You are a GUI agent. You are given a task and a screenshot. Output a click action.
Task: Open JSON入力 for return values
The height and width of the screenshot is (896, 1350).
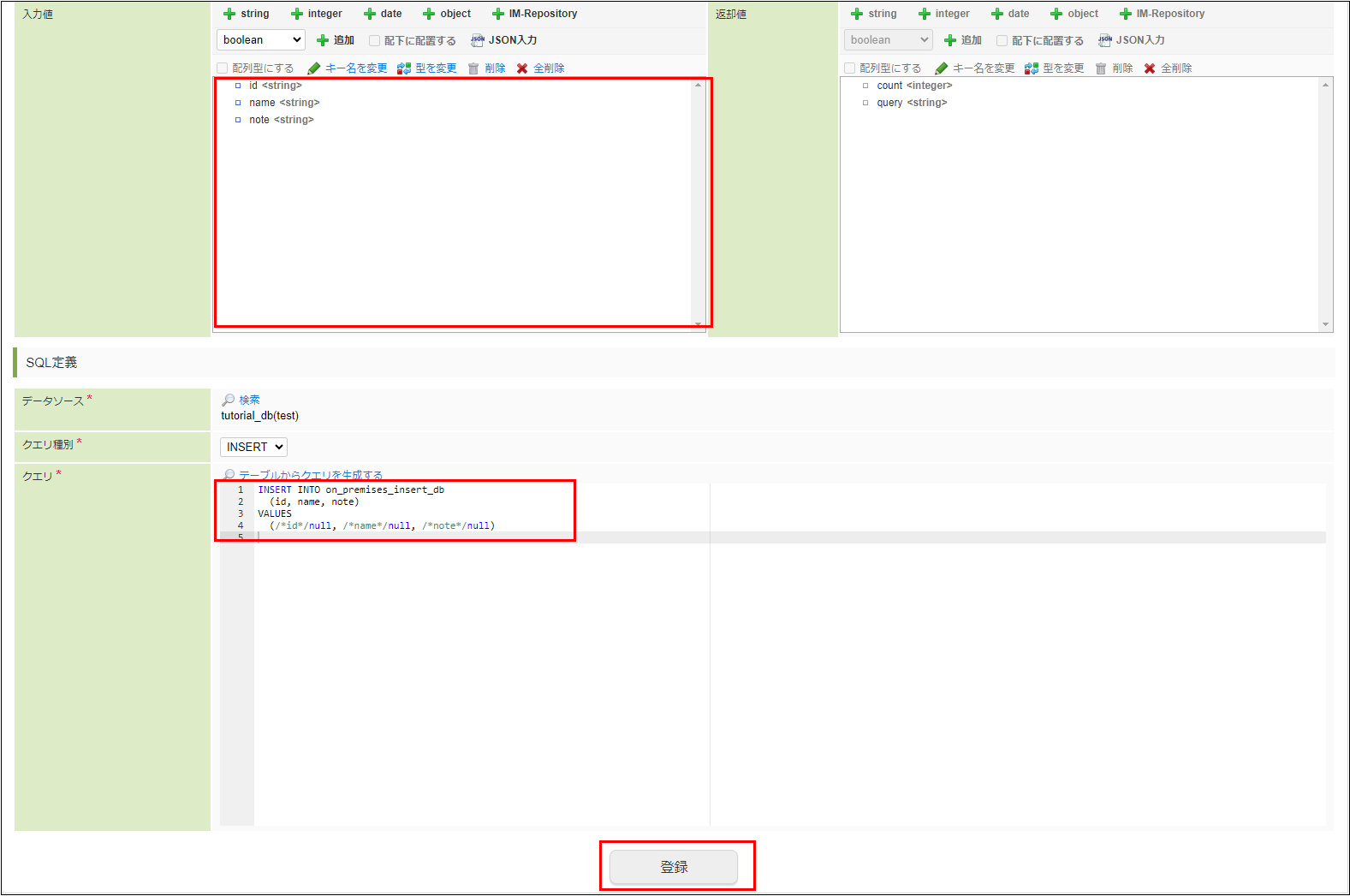pyautogui.click(x=1132, y=40)
